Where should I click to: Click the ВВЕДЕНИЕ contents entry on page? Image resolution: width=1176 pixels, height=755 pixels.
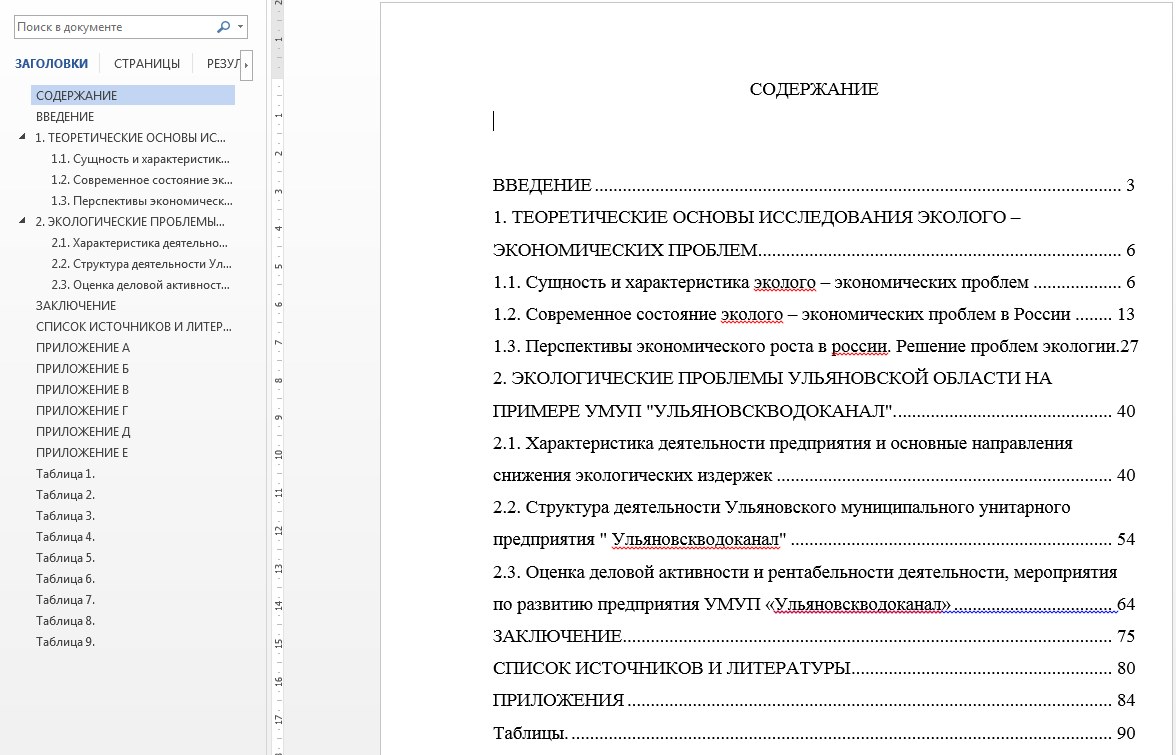coord(814,184)
